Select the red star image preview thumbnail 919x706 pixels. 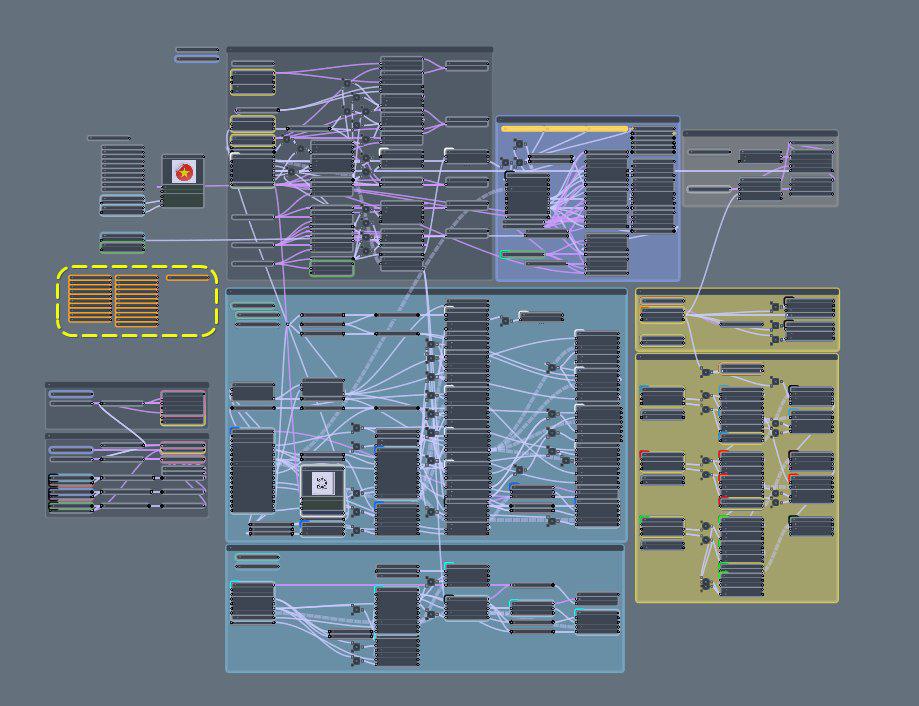pyautogui.click(x=184, y=172)
